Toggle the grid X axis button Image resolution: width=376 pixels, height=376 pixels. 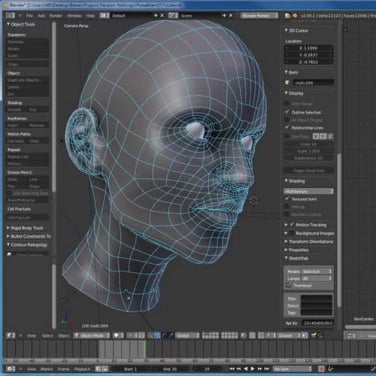316,136
